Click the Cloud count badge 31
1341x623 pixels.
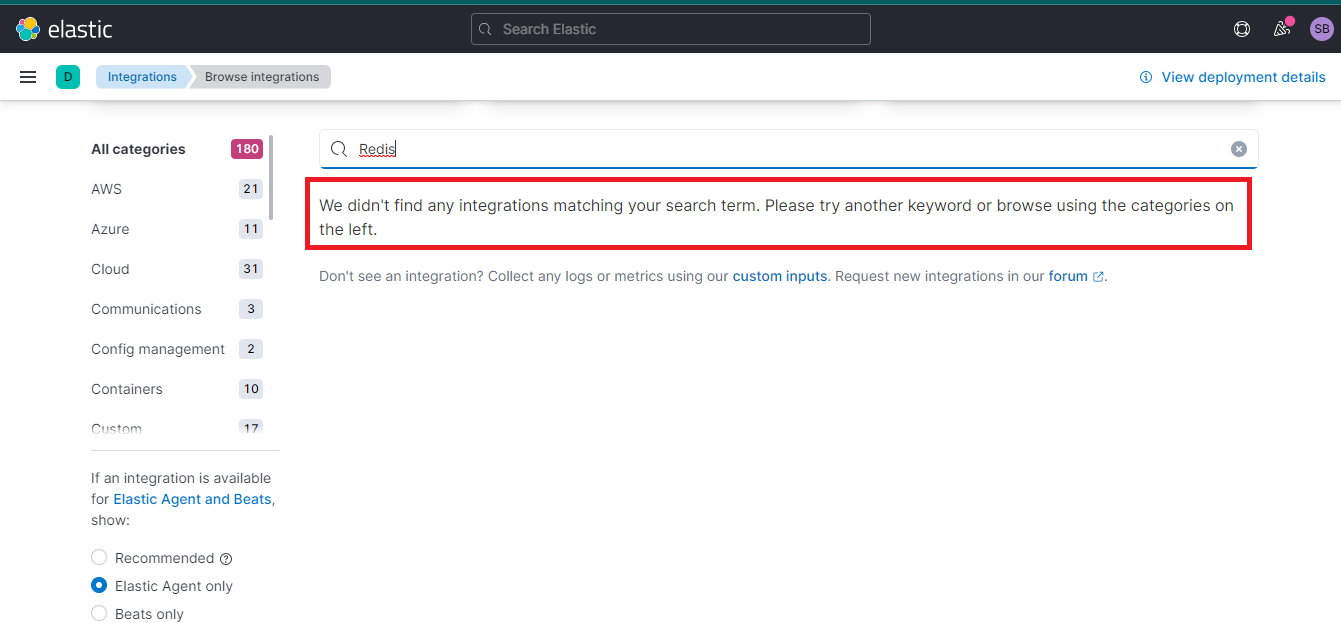[x=250, y=269]
